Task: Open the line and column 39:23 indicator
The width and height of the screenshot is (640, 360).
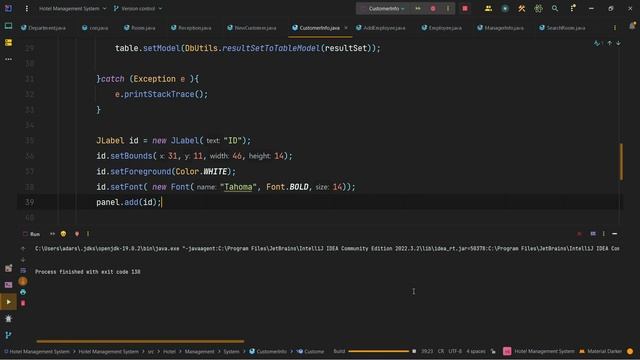Action: click(427, 351)
